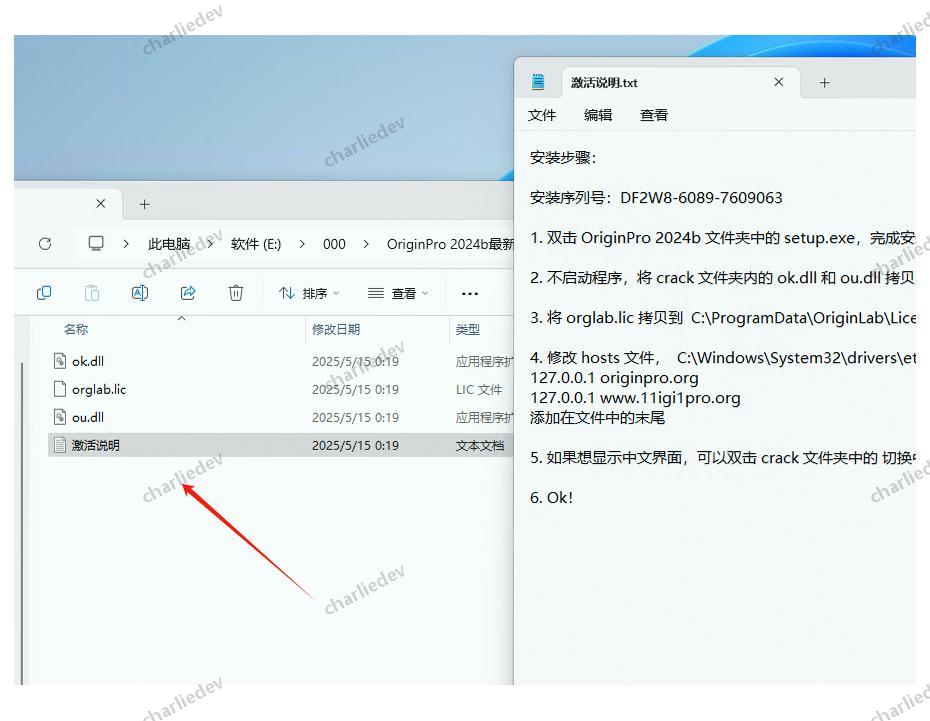The width and height of the screenshot is (930, 721).
Task: Select the 激活说明 file name
Action: point(95,445)
